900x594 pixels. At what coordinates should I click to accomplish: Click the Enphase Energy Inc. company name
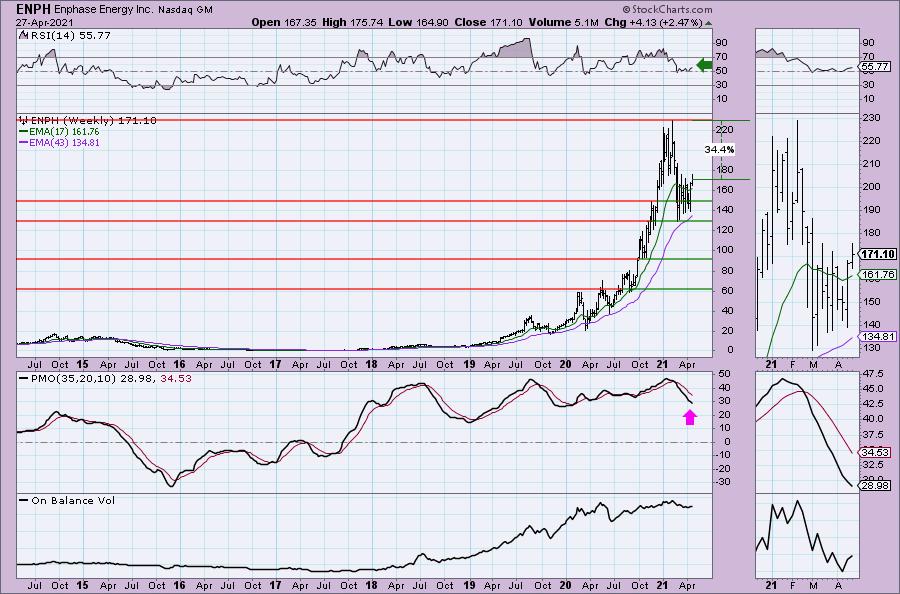point(102,10)
